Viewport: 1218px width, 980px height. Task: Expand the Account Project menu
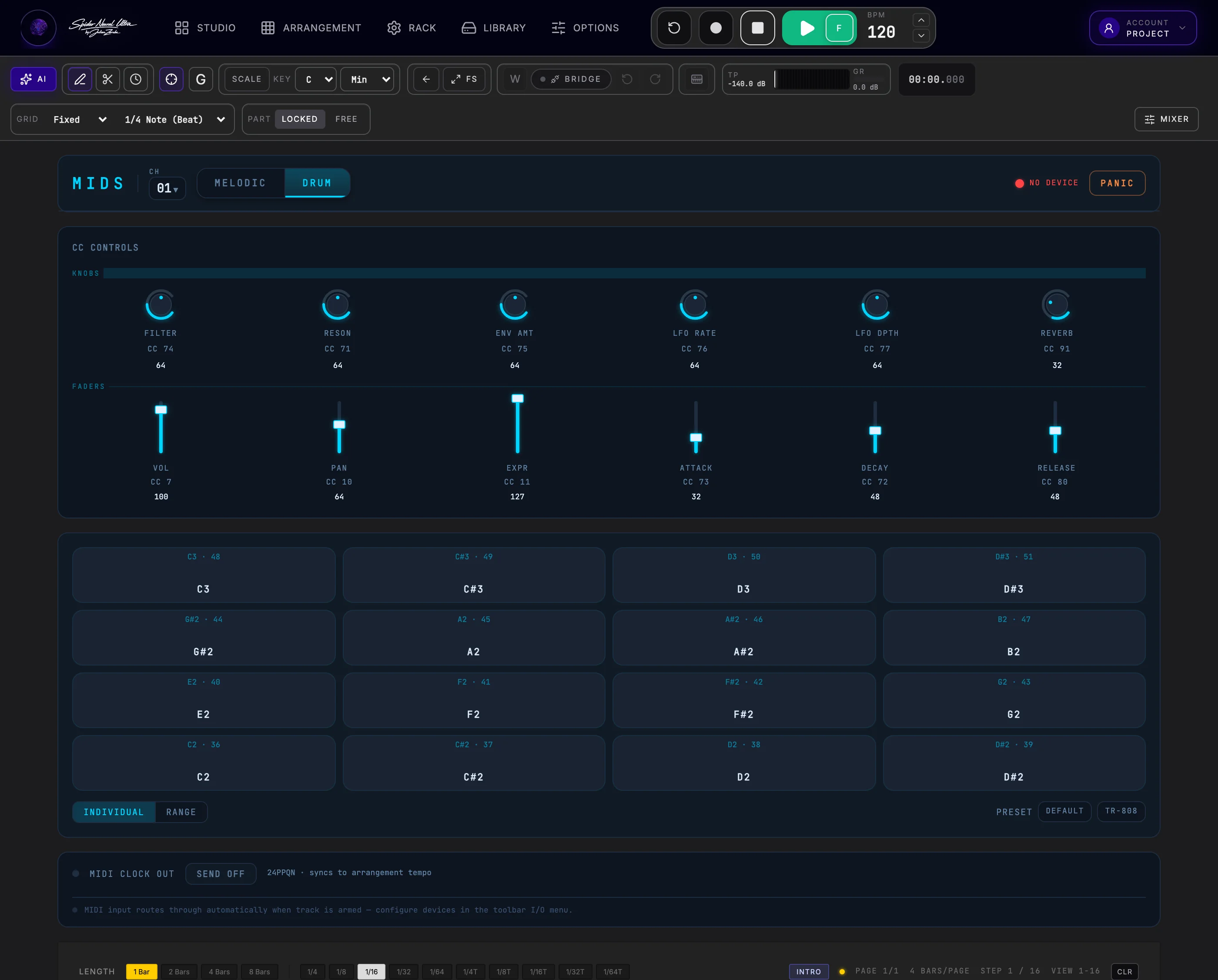(1143, 28)
